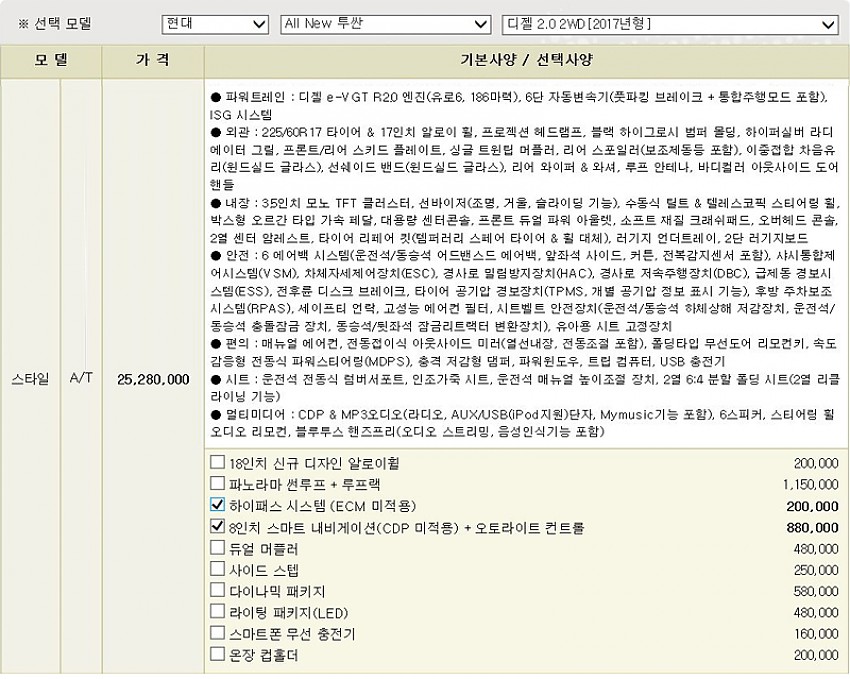Uncheck the 하이패스 시스템 option

coord(218,505)
